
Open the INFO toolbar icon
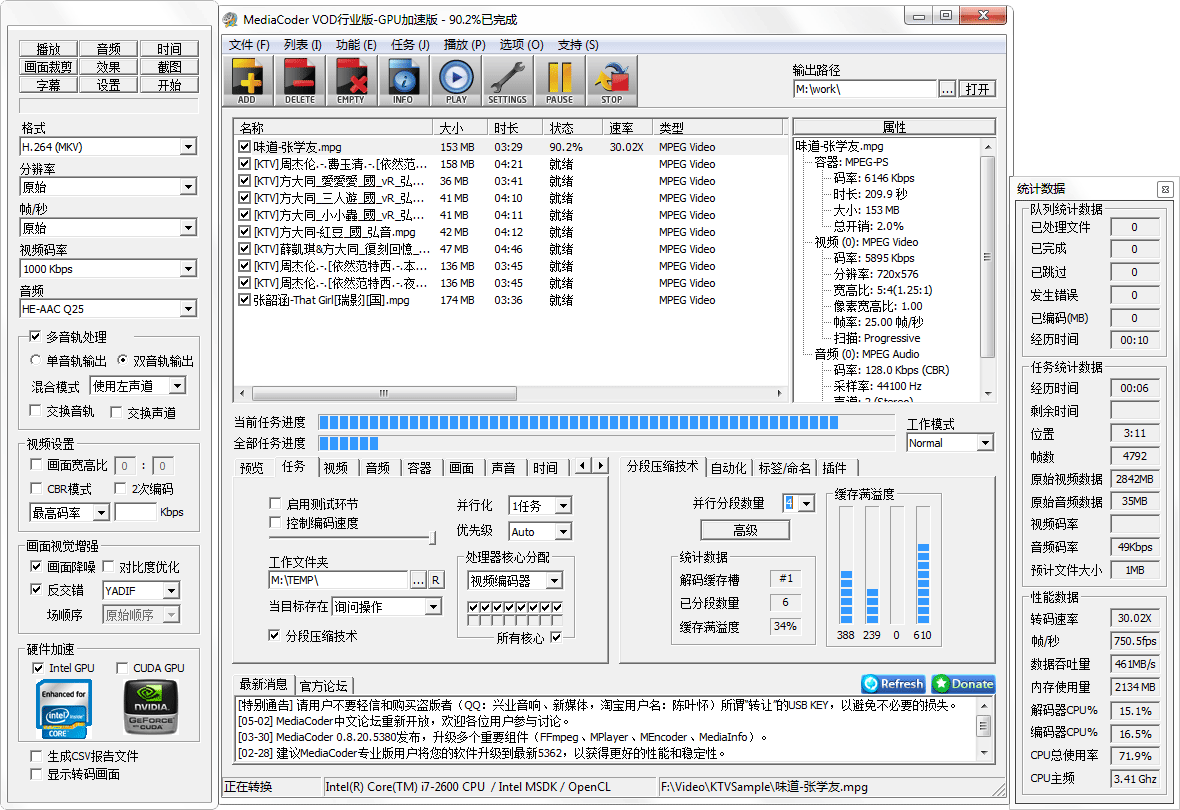pyautogui.click(x=403, y=81)
